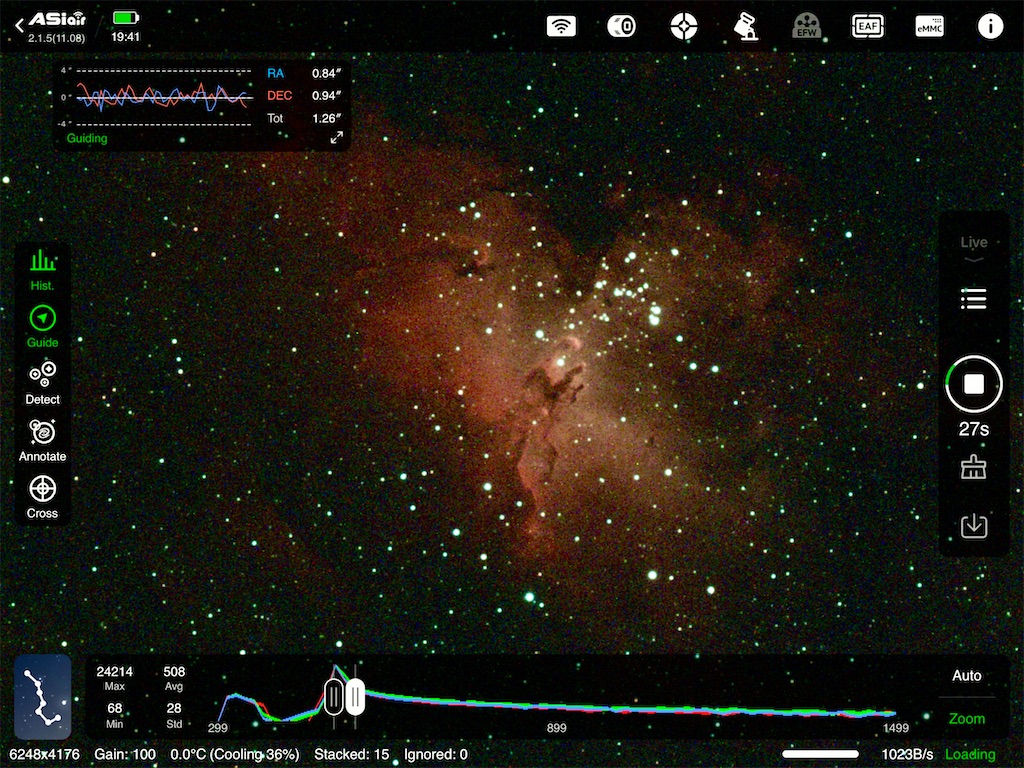Click the Max value 24214
Screen dimensions: 1024x768
(114, 671)
